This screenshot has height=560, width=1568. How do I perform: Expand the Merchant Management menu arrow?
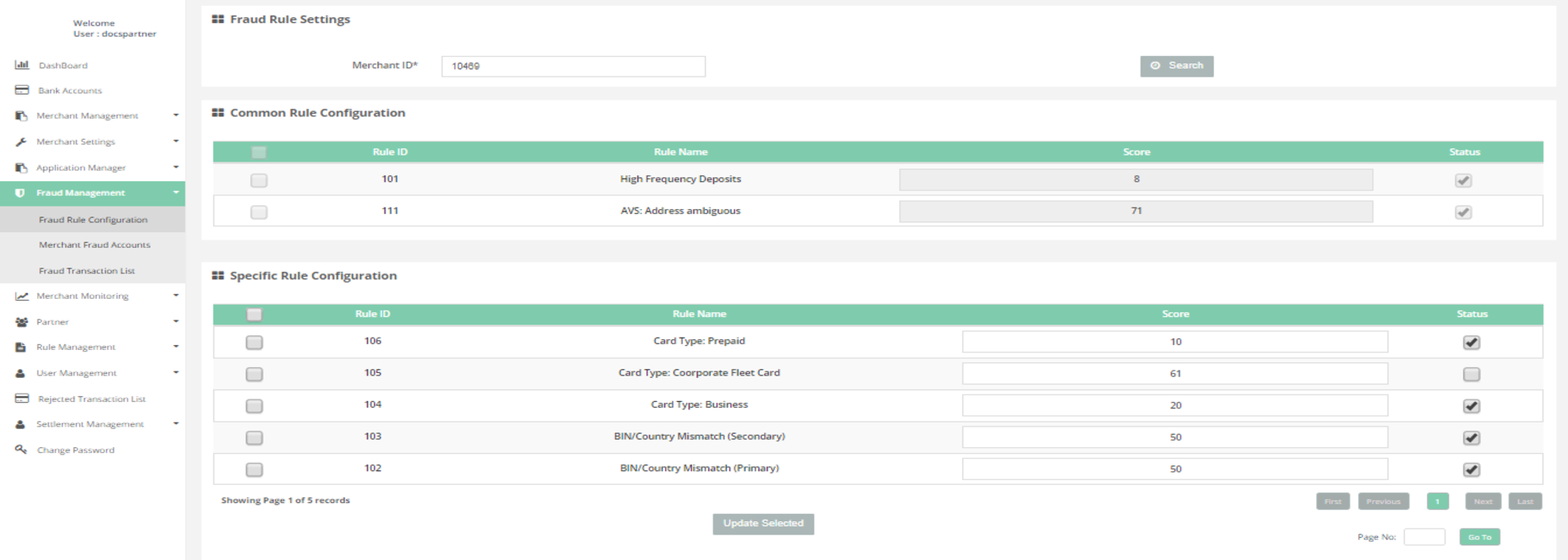(175, 115)
